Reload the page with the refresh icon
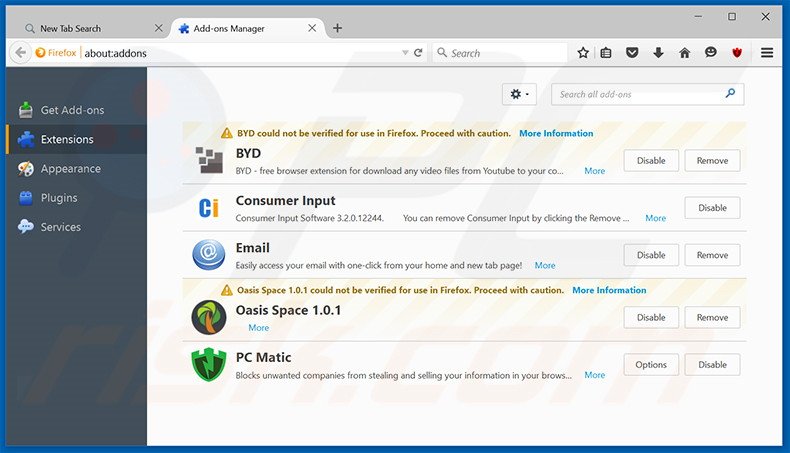 click(418, 52)
